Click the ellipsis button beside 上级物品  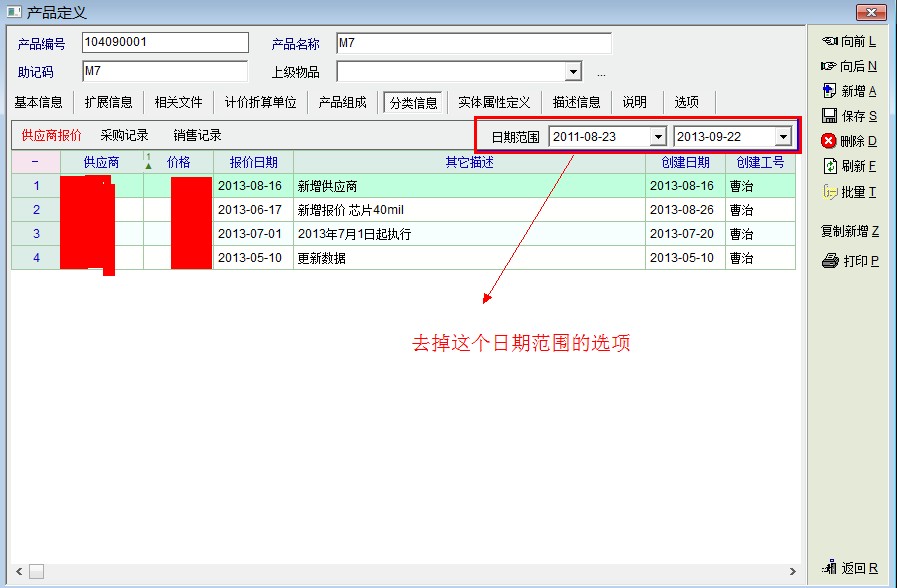click(x=601, y=73)
